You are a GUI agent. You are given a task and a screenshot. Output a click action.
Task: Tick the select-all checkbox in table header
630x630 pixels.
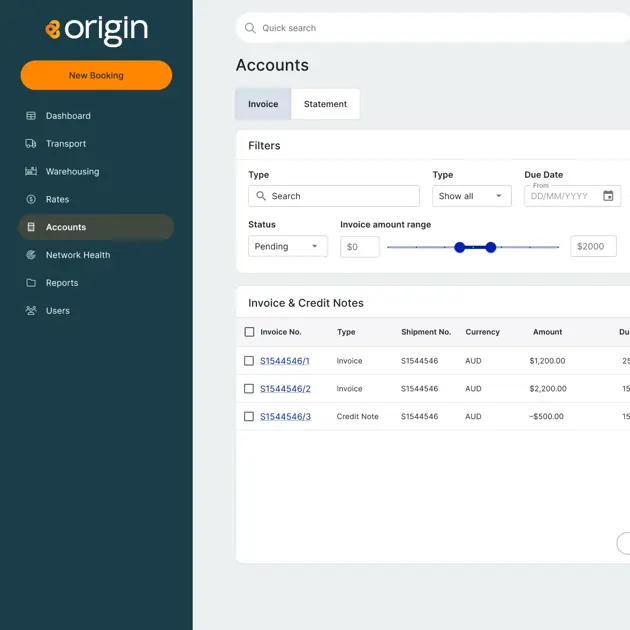250,332
